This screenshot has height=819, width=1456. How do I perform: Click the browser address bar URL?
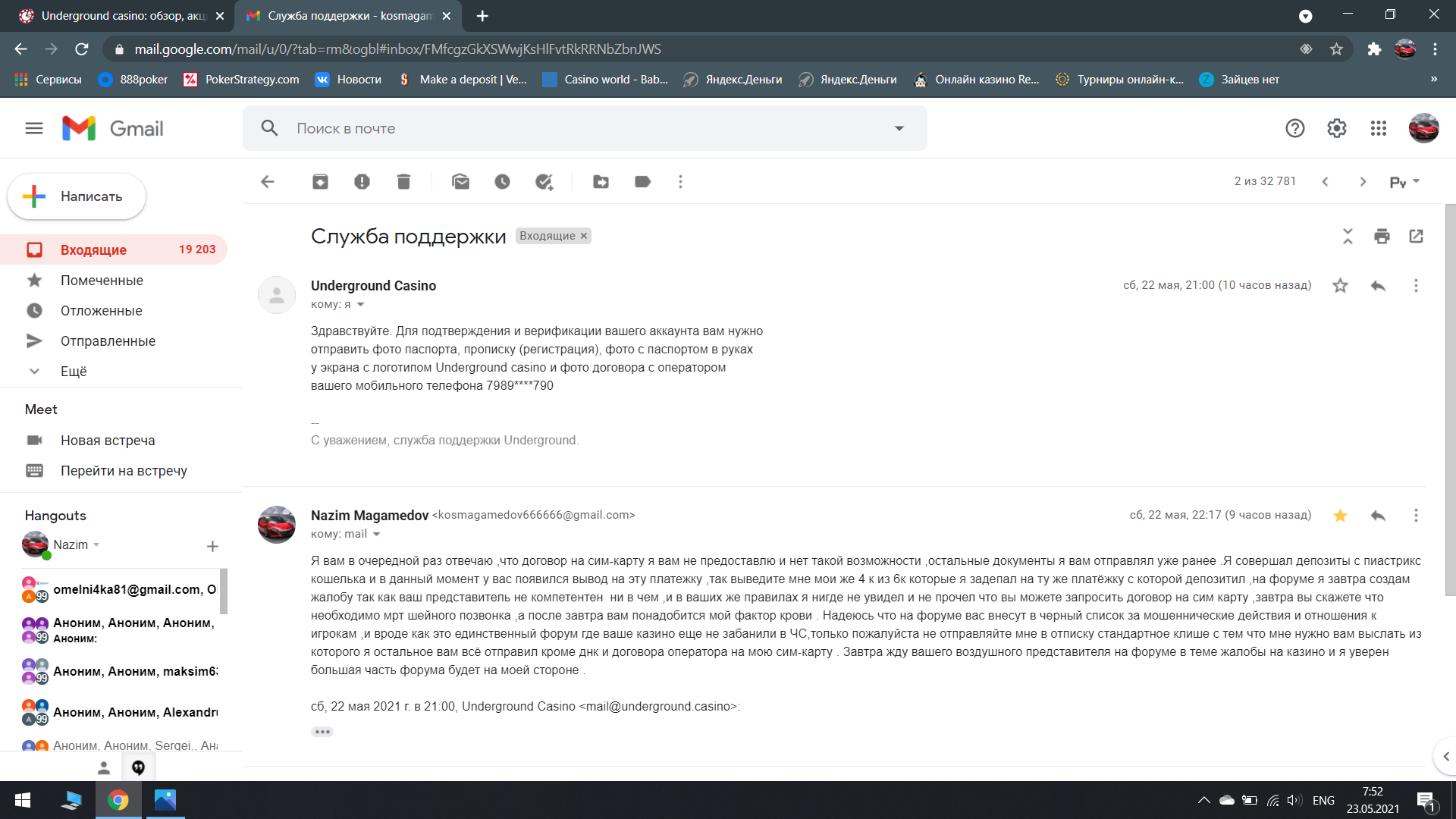398,49
